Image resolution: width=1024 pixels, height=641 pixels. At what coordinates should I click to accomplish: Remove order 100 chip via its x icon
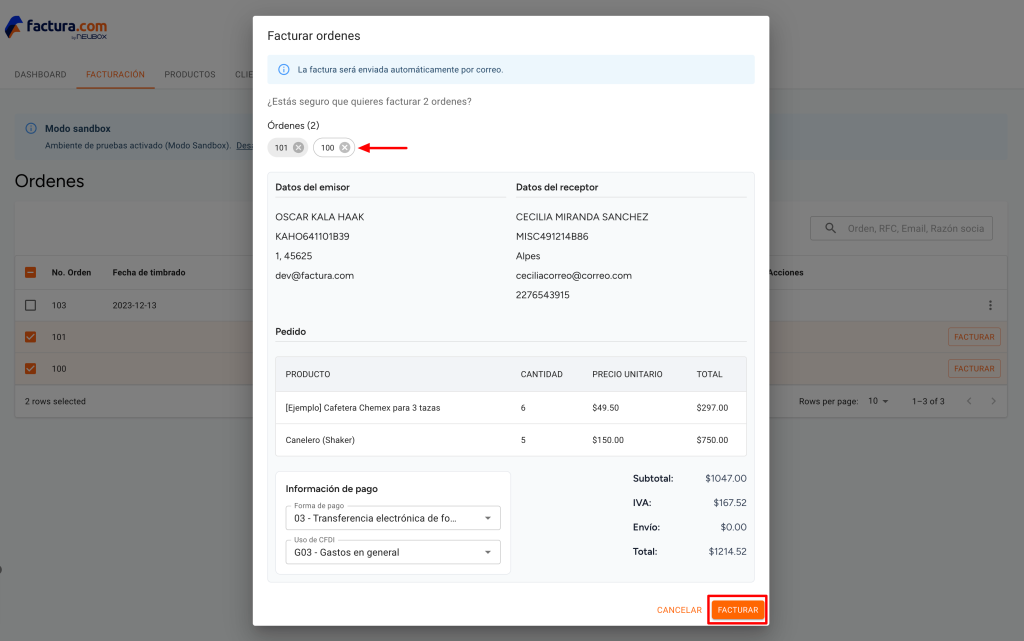pos(345,148)
